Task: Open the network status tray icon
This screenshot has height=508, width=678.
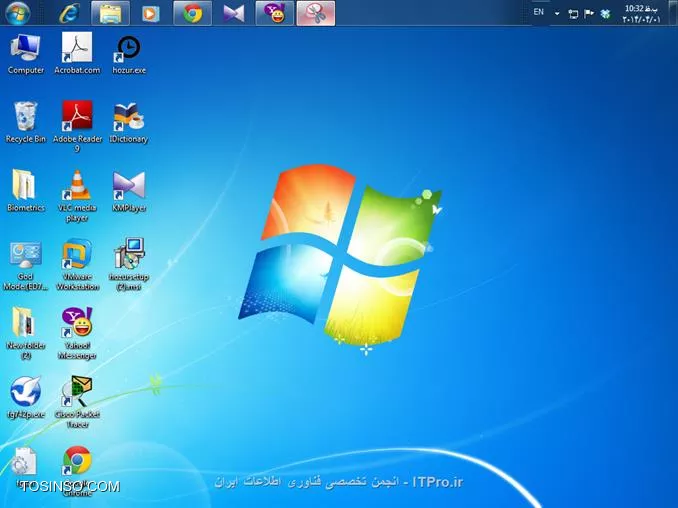Action: (573, 14)
